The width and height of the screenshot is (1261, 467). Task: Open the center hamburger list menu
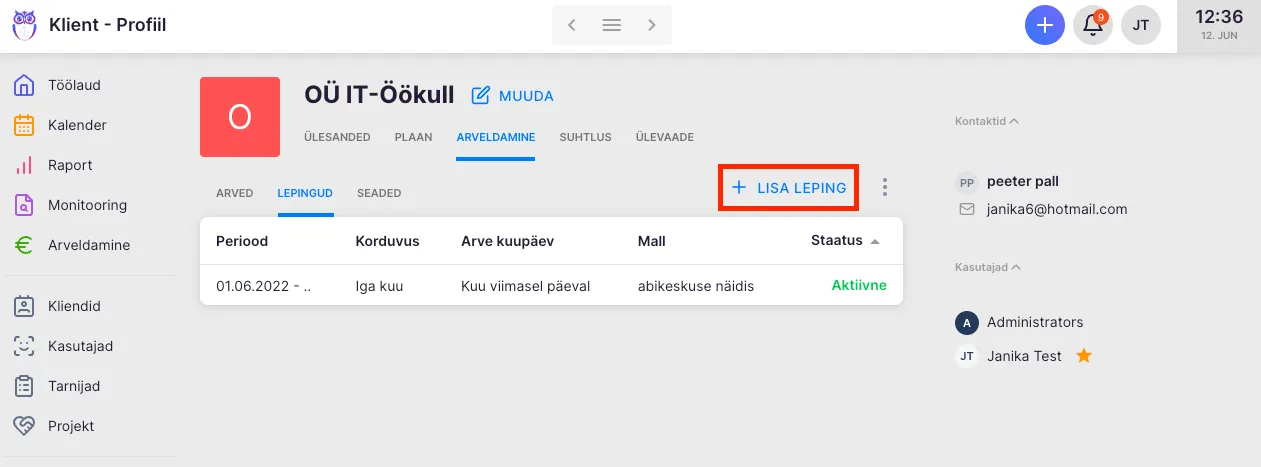[612, 26]
